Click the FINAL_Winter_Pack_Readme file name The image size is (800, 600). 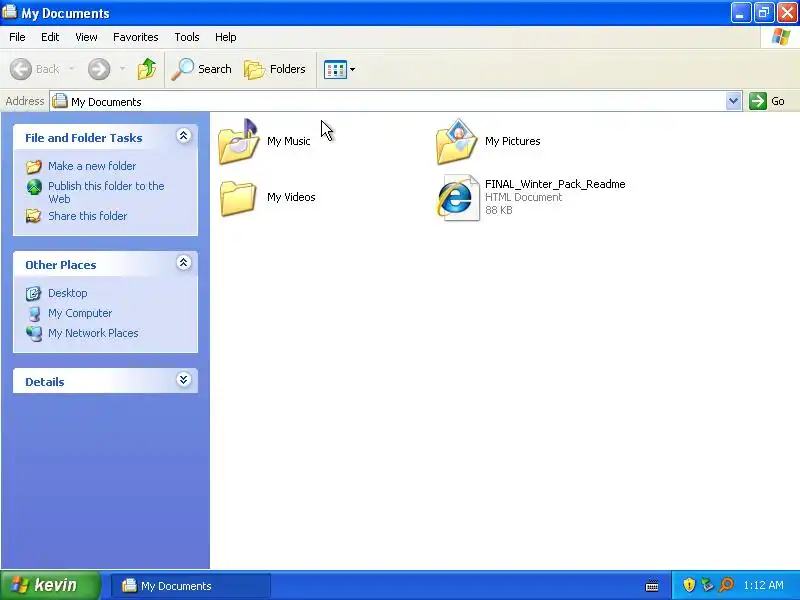click(555, 184)
